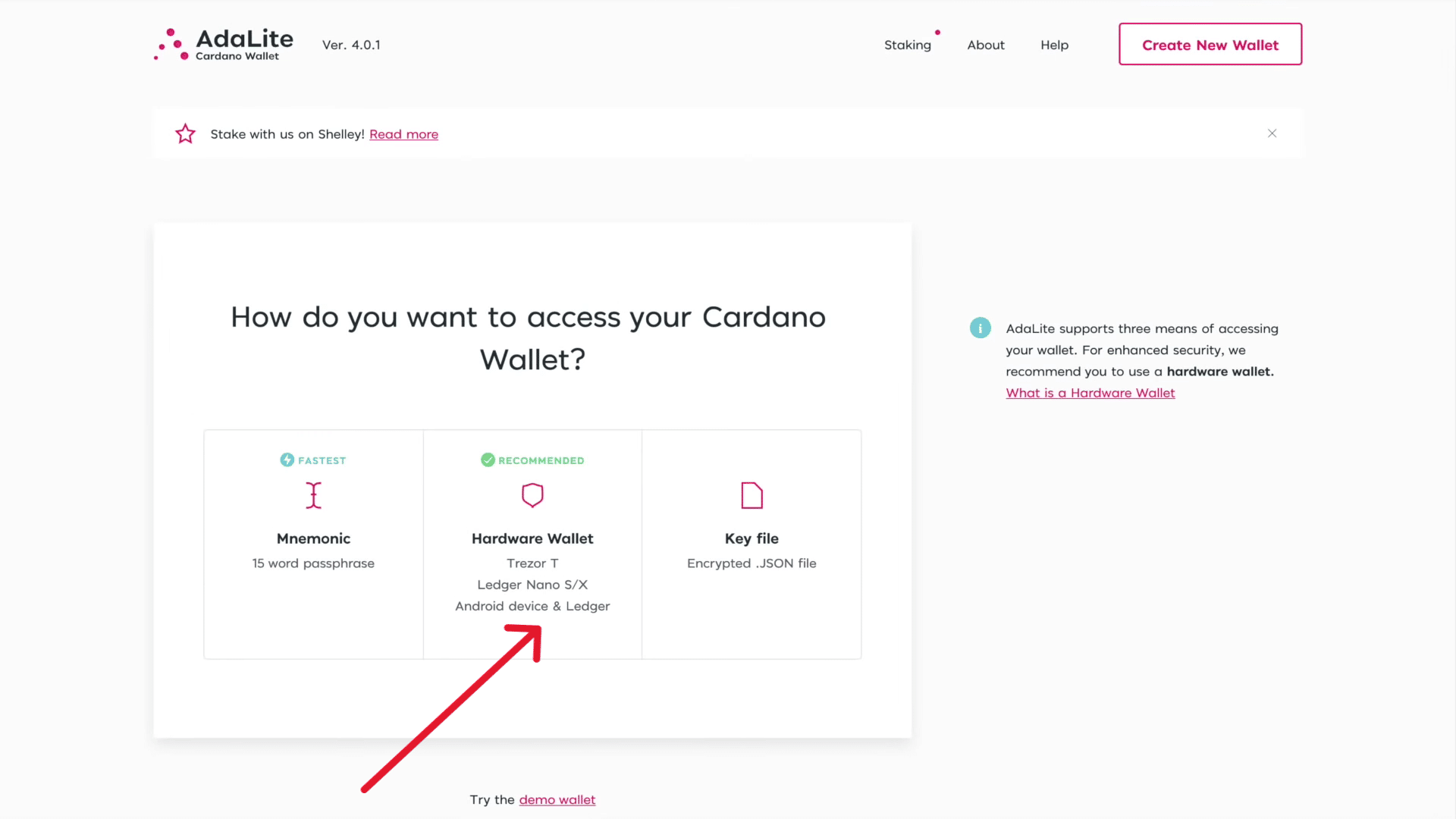Screen dimensions: 1456x819
Task: Select the Hardware Wallet access option
Action: 532,539
